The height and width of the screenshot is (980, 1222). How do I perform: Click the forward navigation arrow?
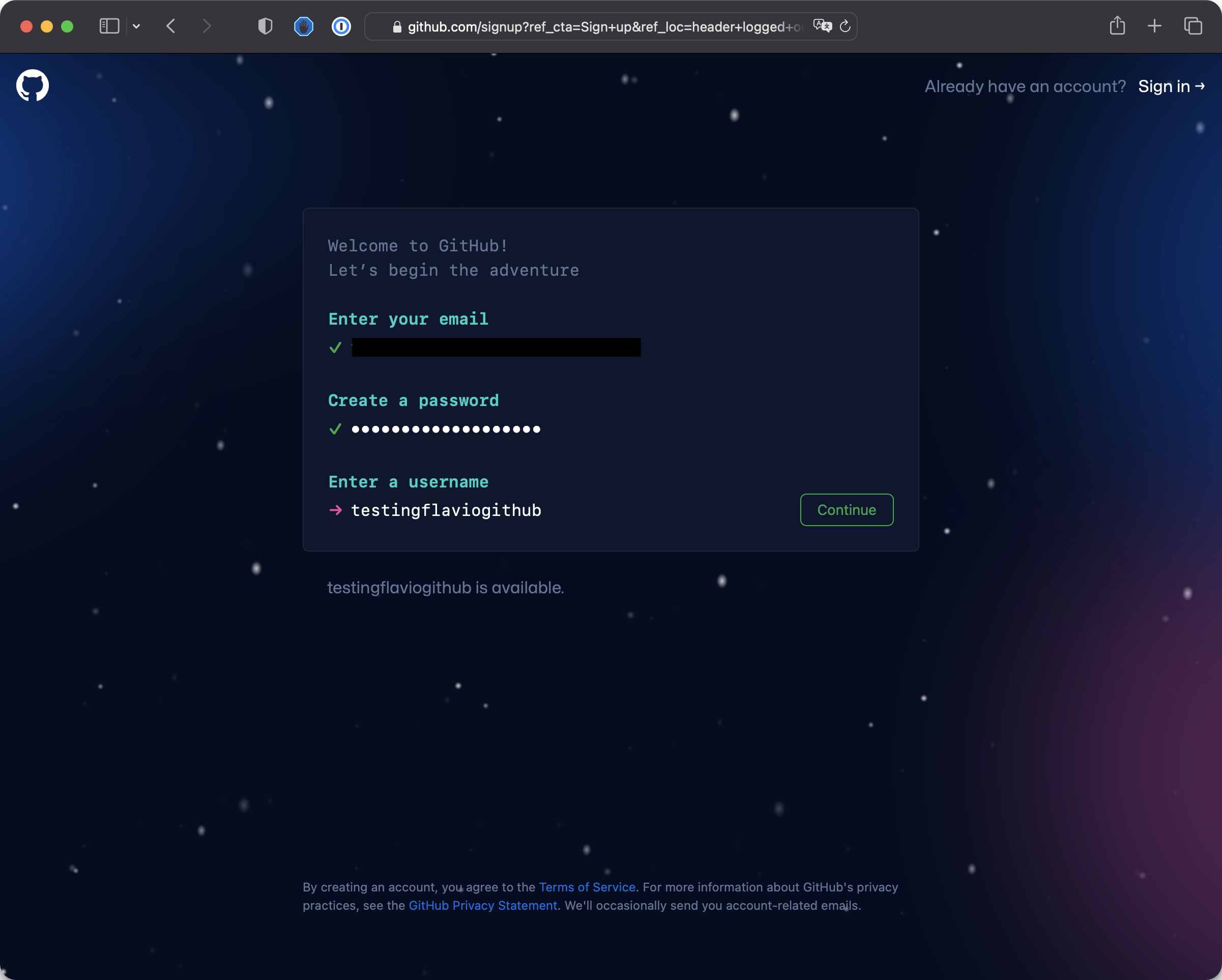point(207,26)
